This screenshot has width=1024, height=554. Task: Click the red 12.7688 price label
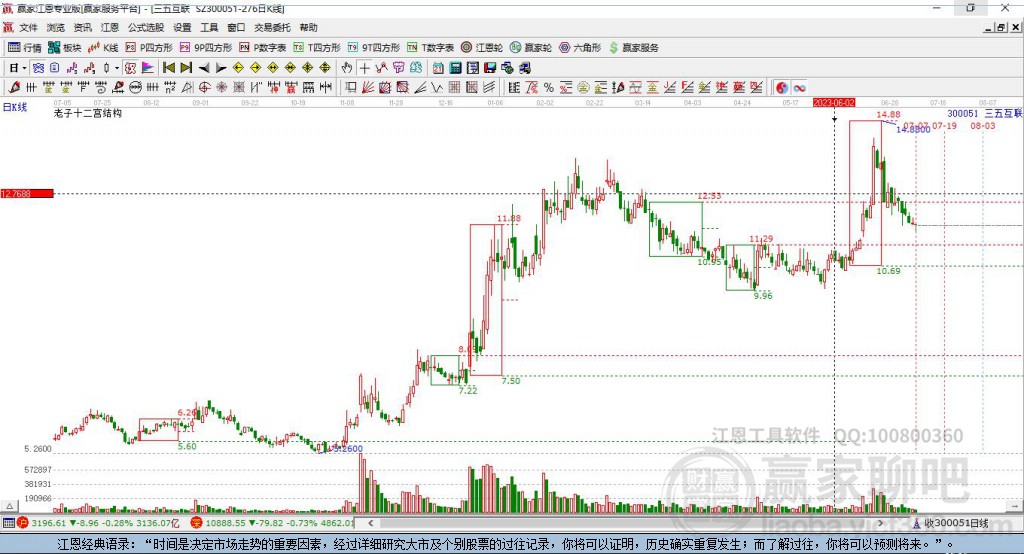(x=27, y=193)
